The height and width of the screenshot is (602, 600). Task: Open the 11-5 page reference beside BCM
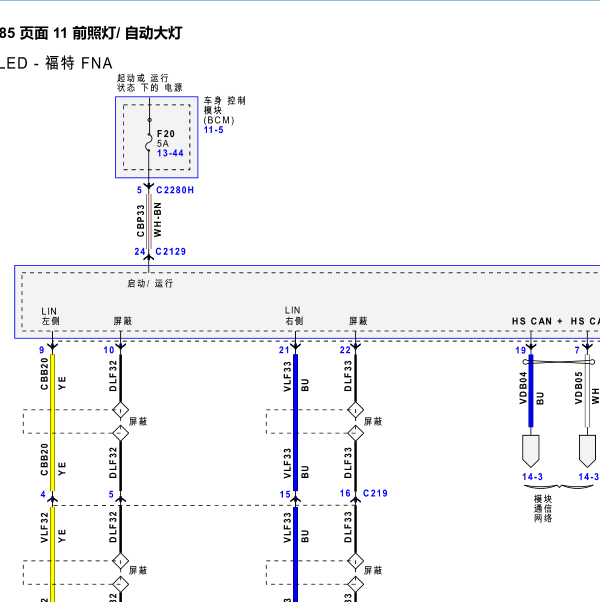tap(213, 130)
